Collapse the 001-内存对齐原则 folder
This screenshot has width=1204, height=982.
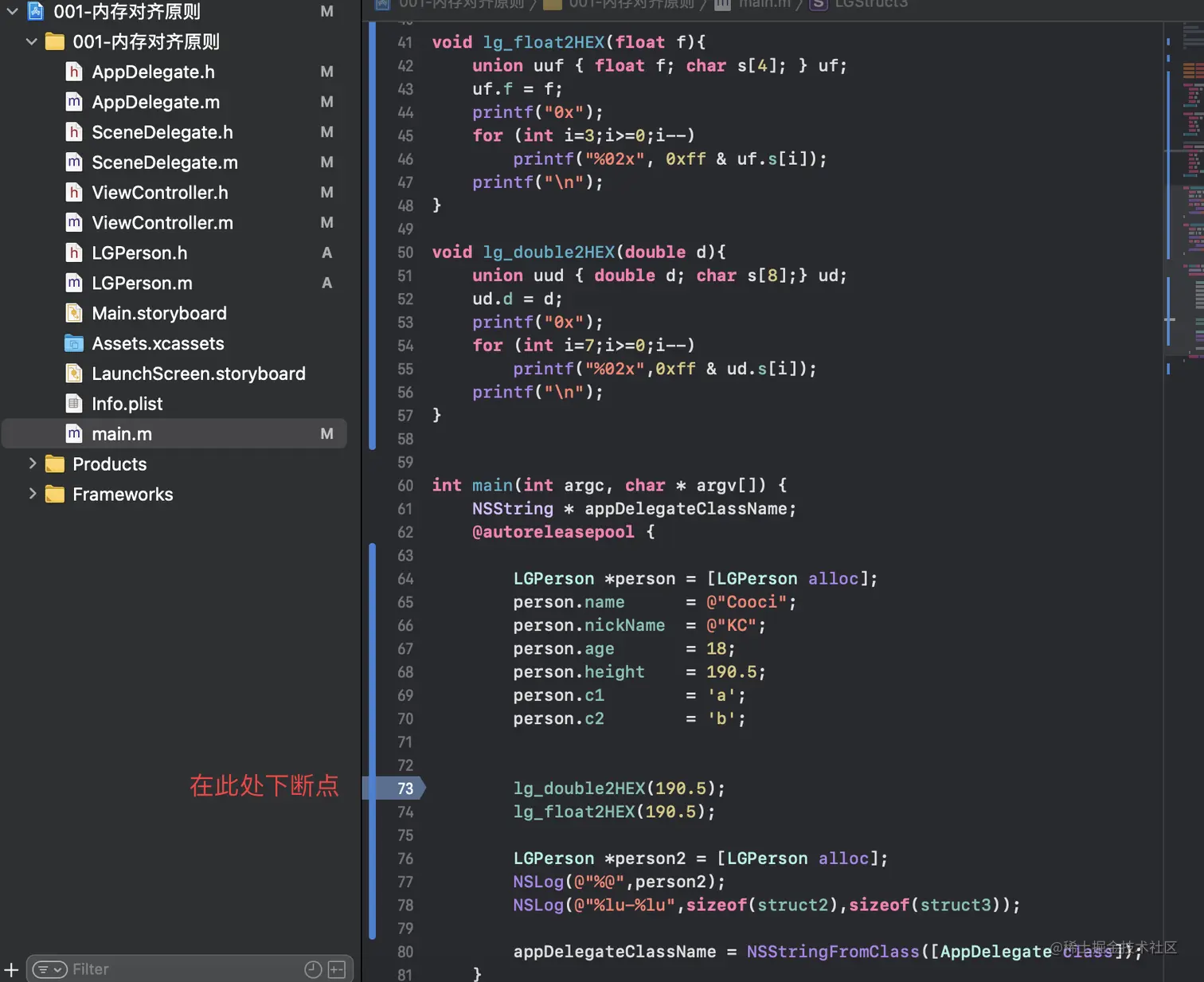coord(31,41)
